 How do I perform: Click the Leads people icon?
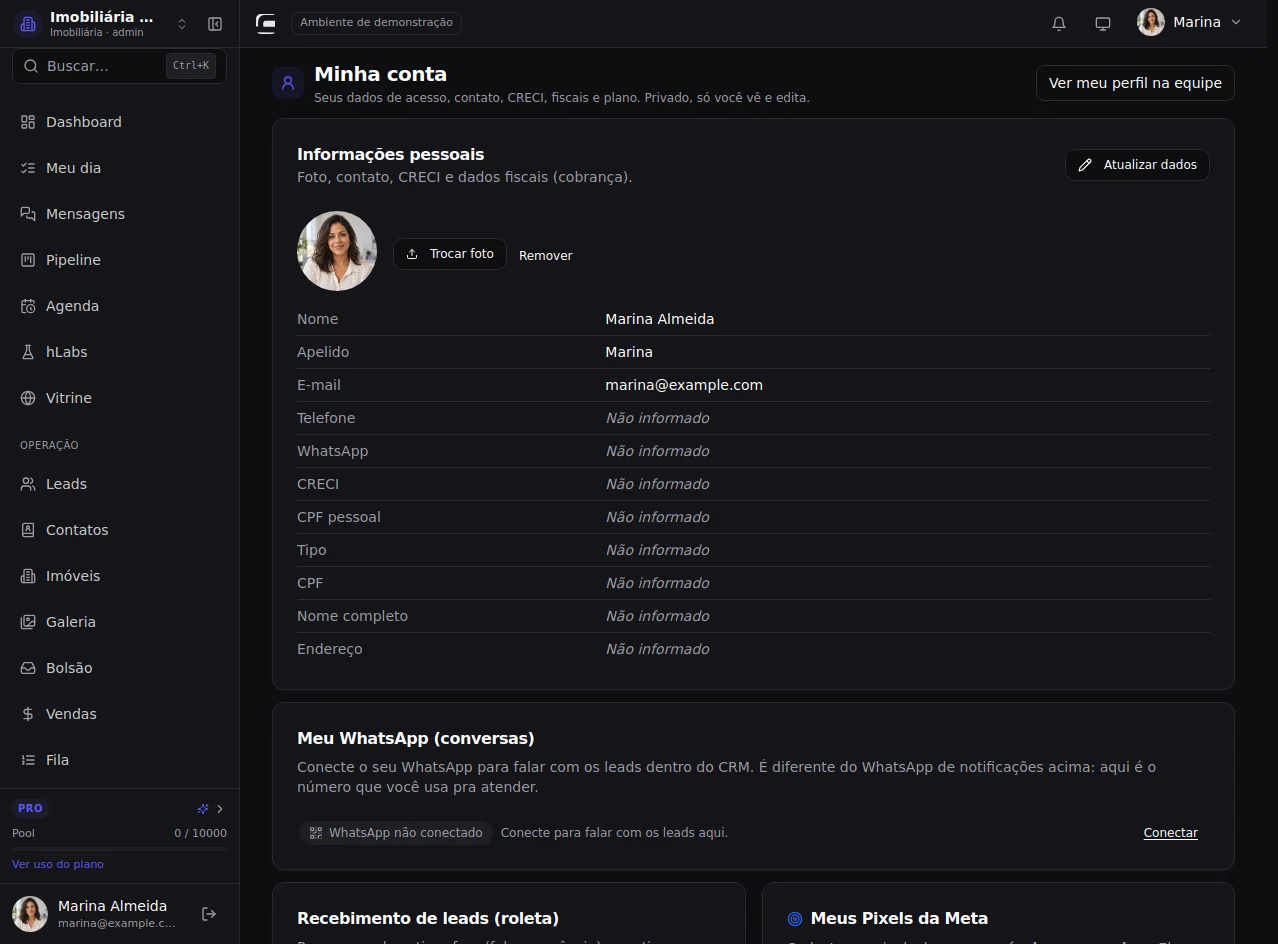click(x=28, y=484)
